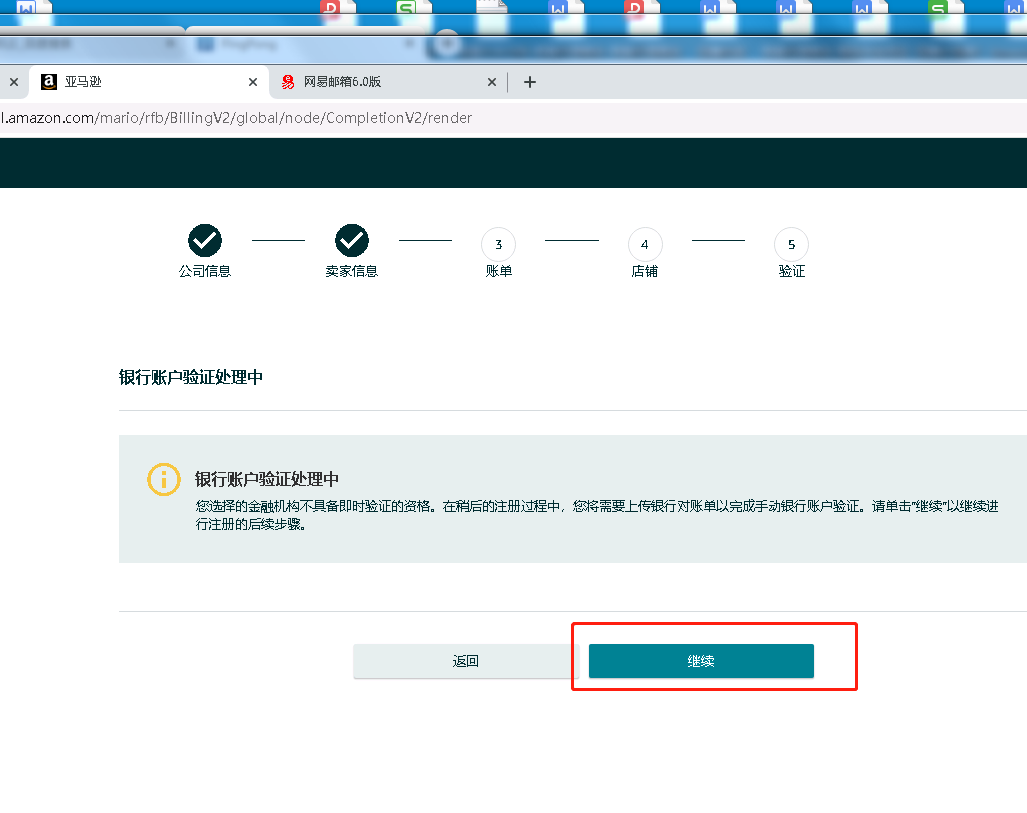The image size is (1027, 813).
Task: Open a new browser tab with the plus icon
Action: click(530, 81)
